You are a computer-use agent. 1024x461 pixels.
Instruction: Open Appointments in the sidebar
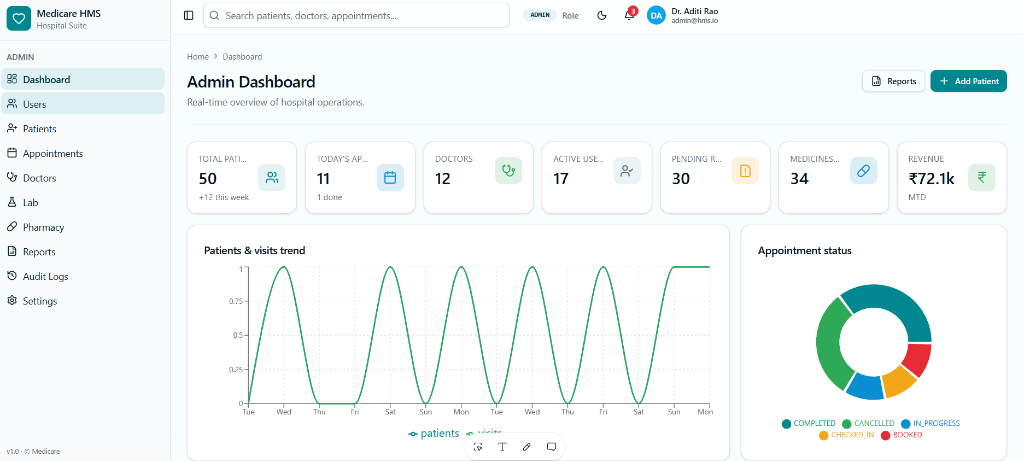(83, 153)
